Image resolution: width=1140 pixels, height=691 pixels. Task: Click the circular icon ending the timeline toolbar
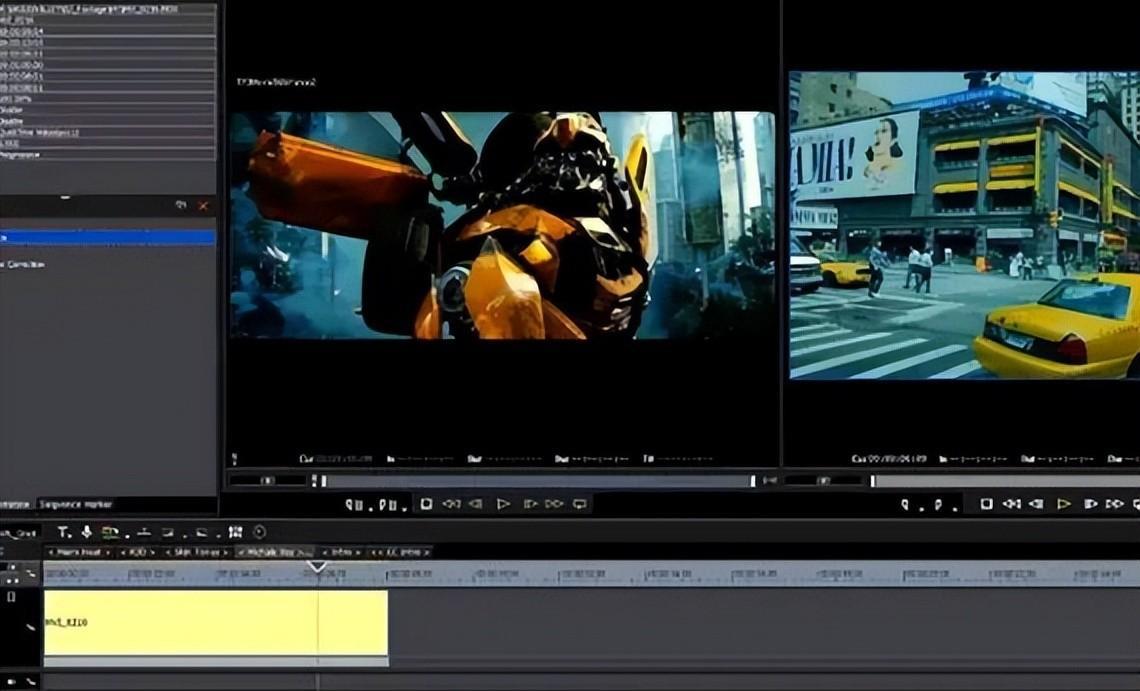click(260, 532)
